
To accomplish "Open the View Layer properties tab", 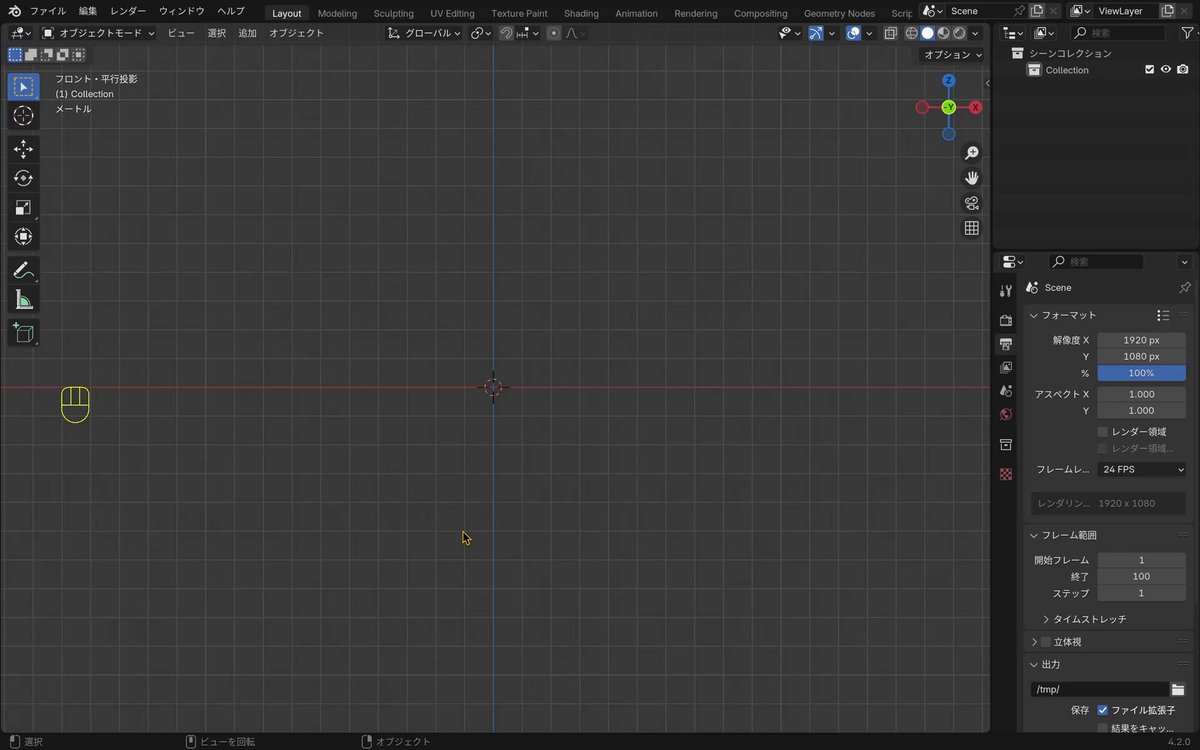I will pos(1006,367).
